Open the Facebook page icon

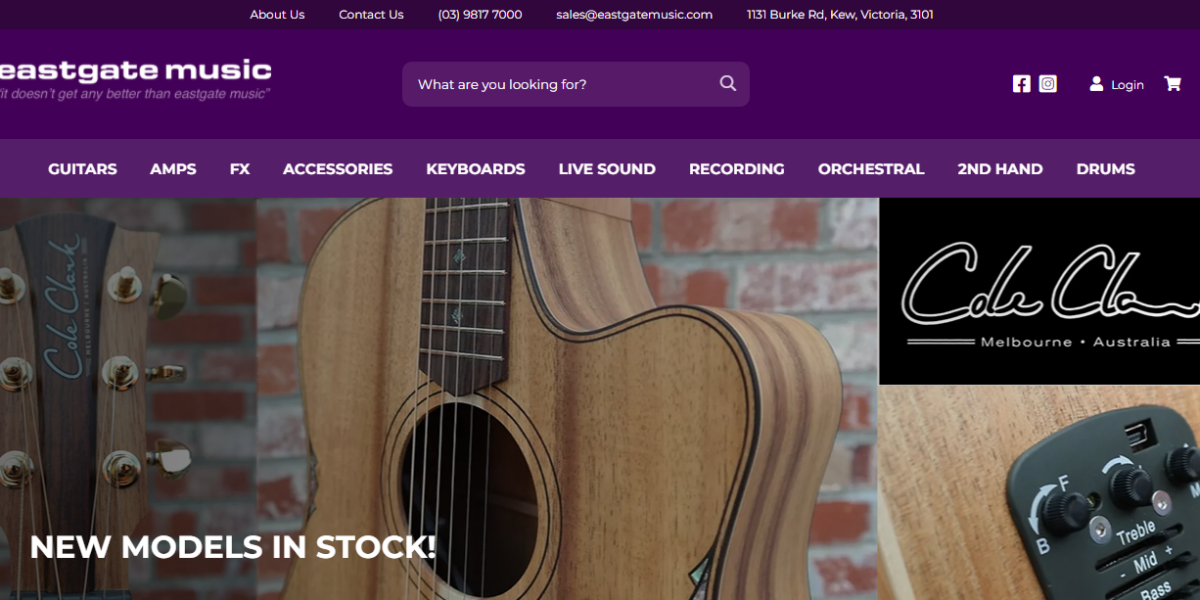(x=1021, y=84)
